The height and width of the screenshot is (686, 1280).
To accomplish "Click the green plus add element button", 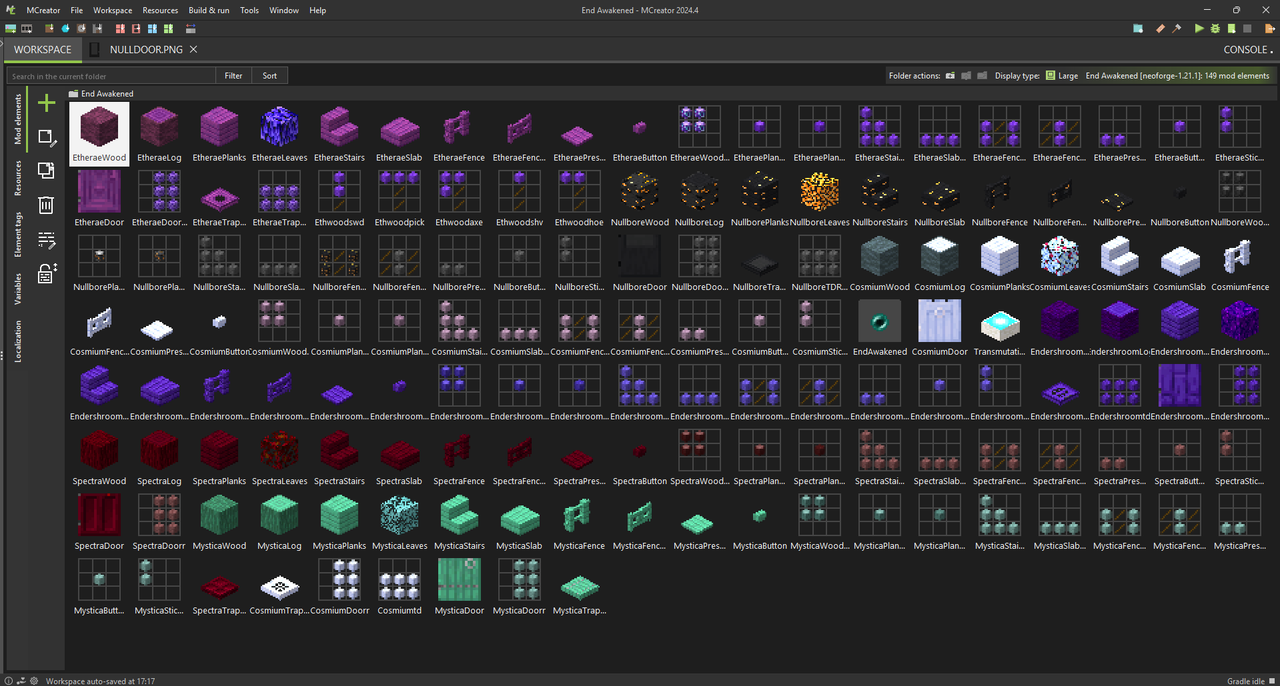I will tap(46, 103).
